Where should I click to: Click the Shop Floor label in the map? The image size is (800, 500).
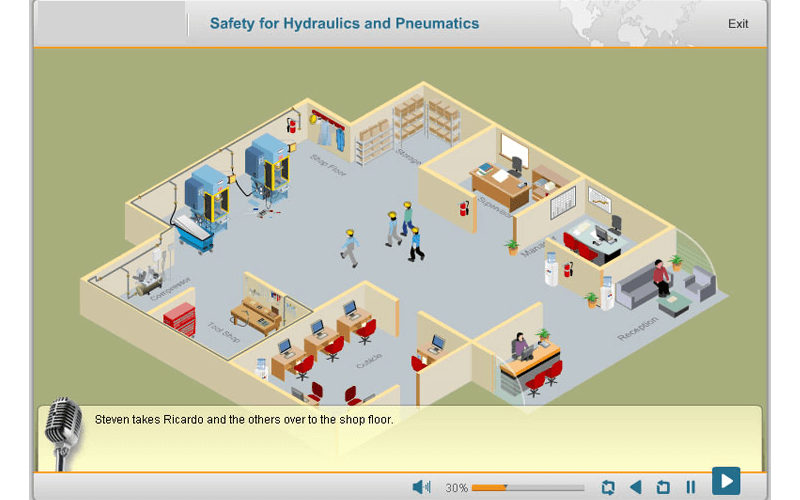(327, 162)
